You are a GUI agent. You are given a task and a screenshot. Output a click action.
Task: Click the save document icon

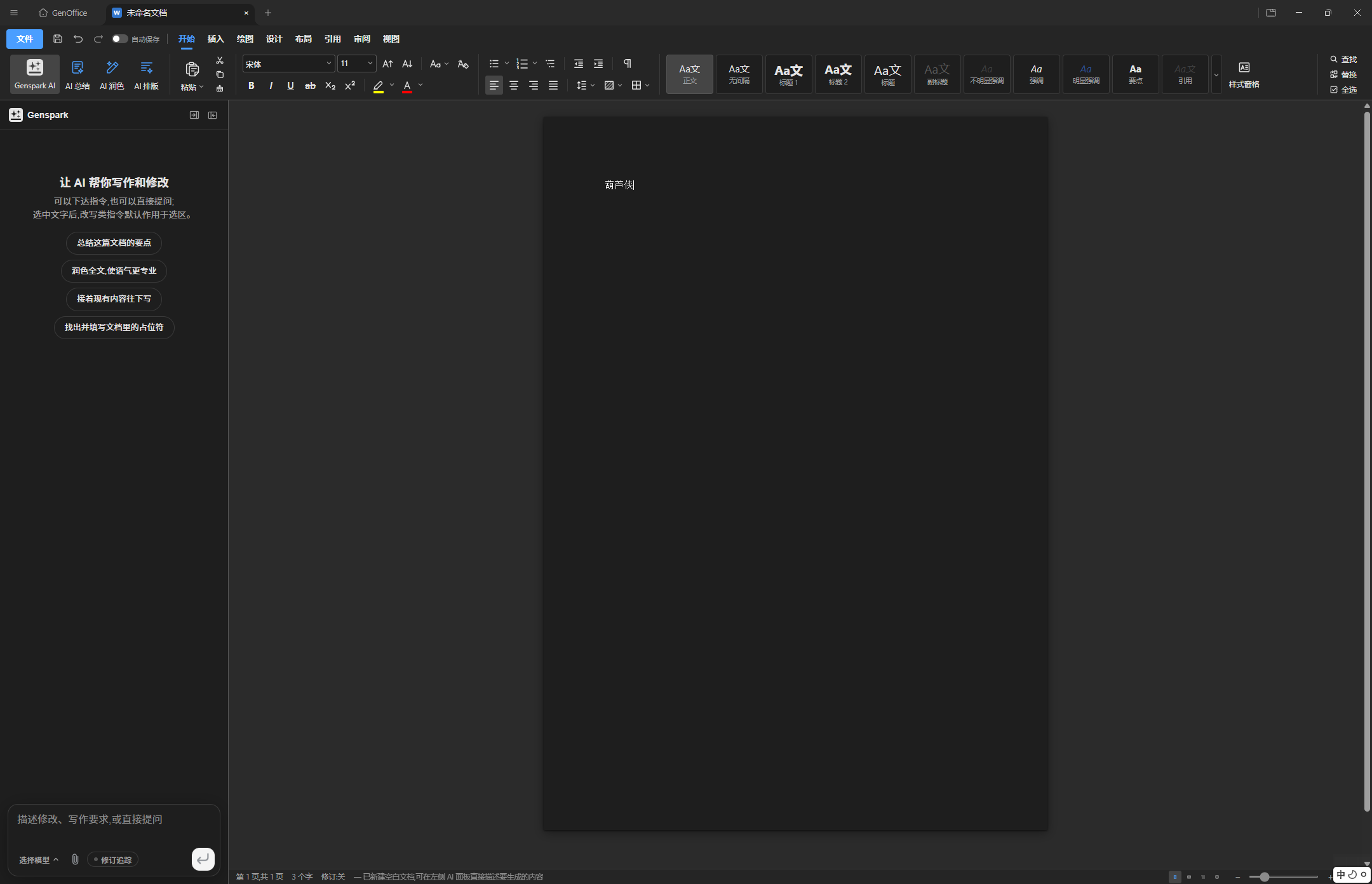coord(58,39)
